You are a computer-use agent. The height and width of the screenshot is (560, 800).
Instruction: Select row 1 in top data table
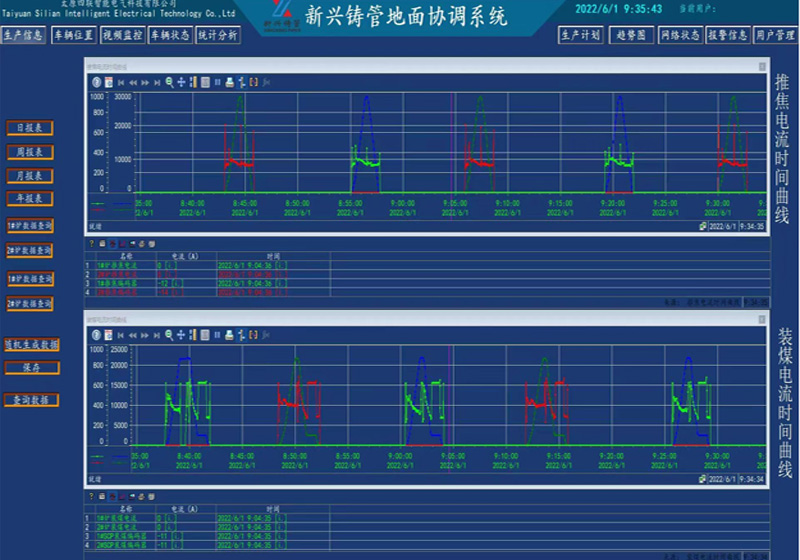pos(150,264)
